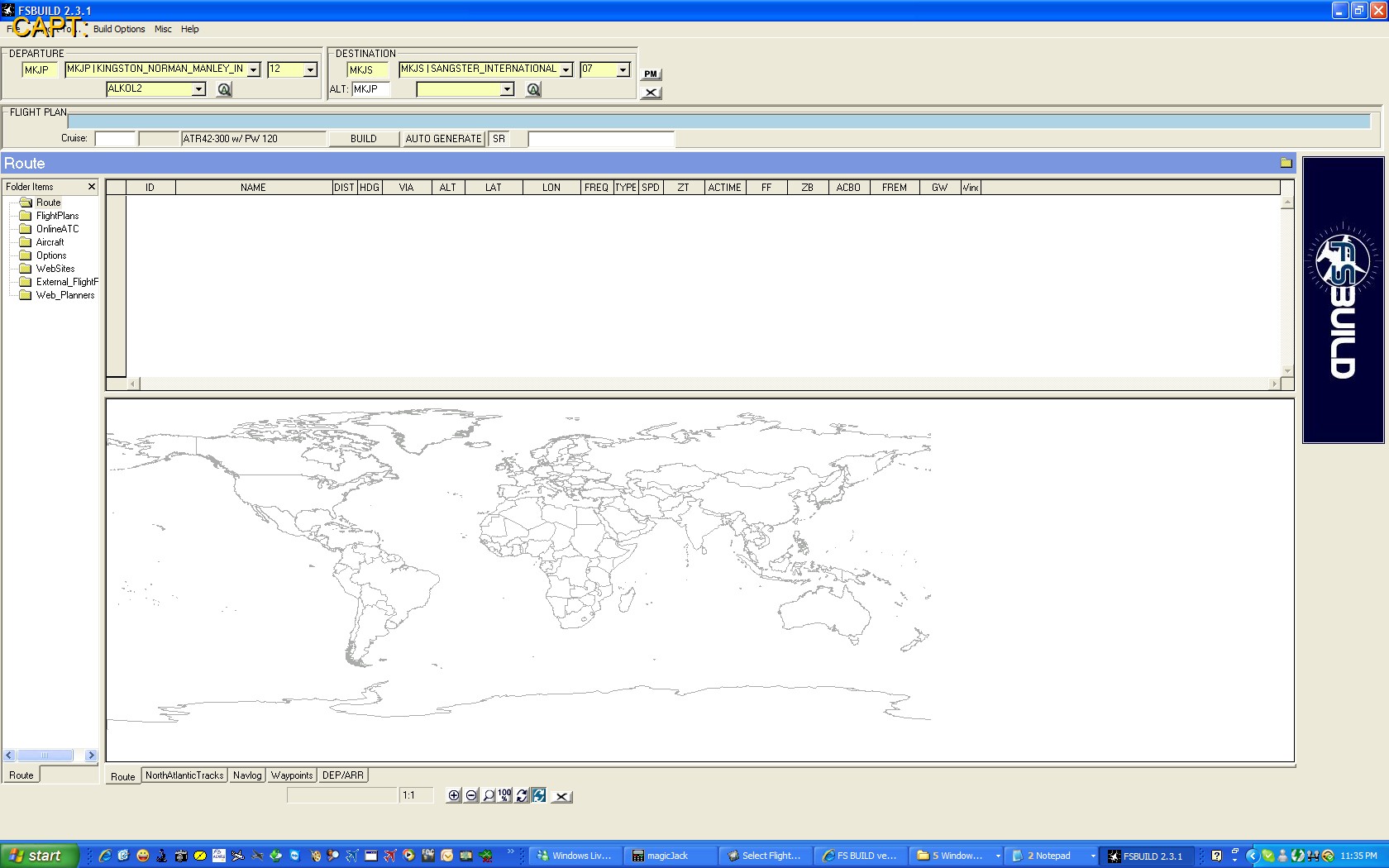This screenshot has width=1389, height=868.
Task: Click the black refresh map icon
Action: tap(522, 795)
